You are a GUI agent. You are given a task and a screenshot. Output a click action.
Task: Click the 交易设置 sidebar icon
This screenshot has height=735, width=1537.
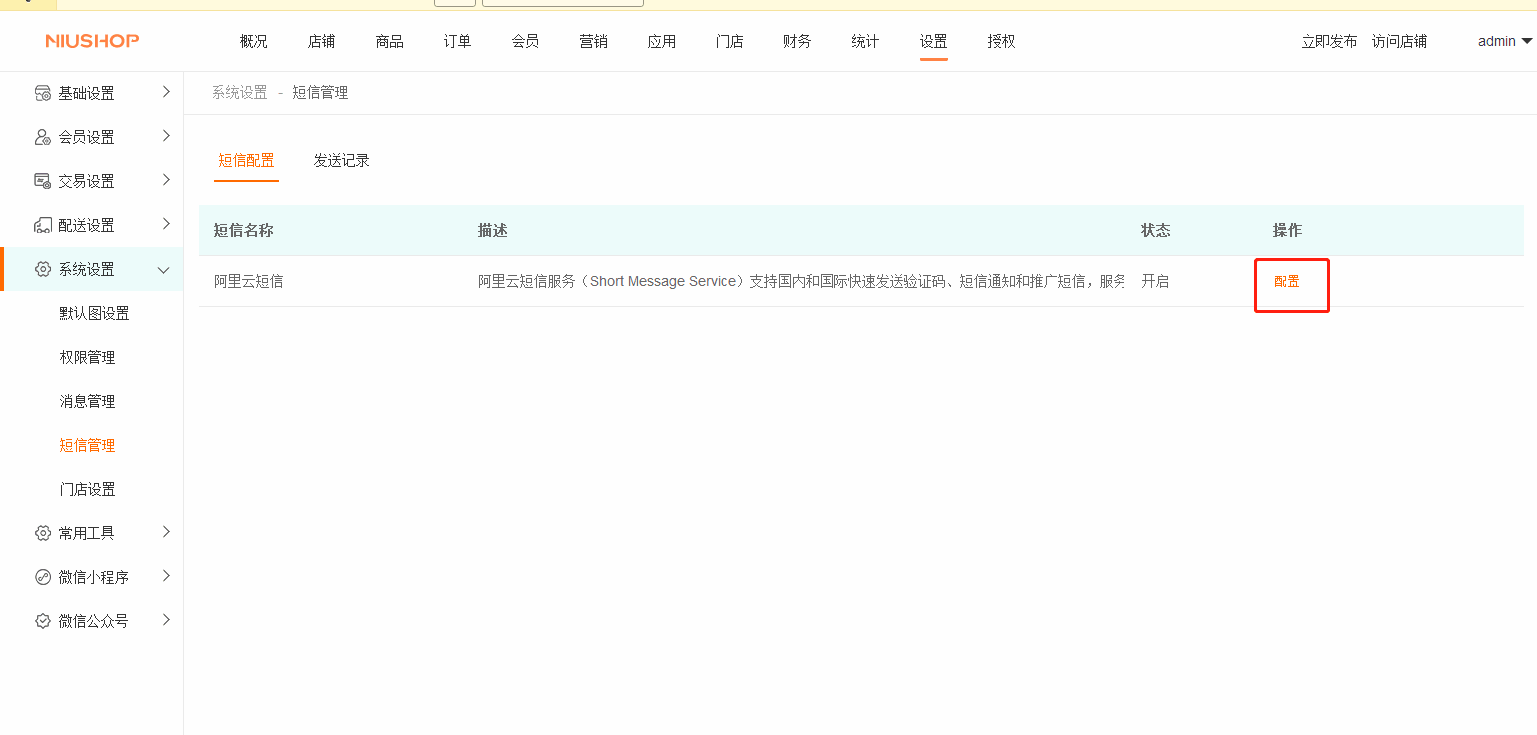pos(42,181)
